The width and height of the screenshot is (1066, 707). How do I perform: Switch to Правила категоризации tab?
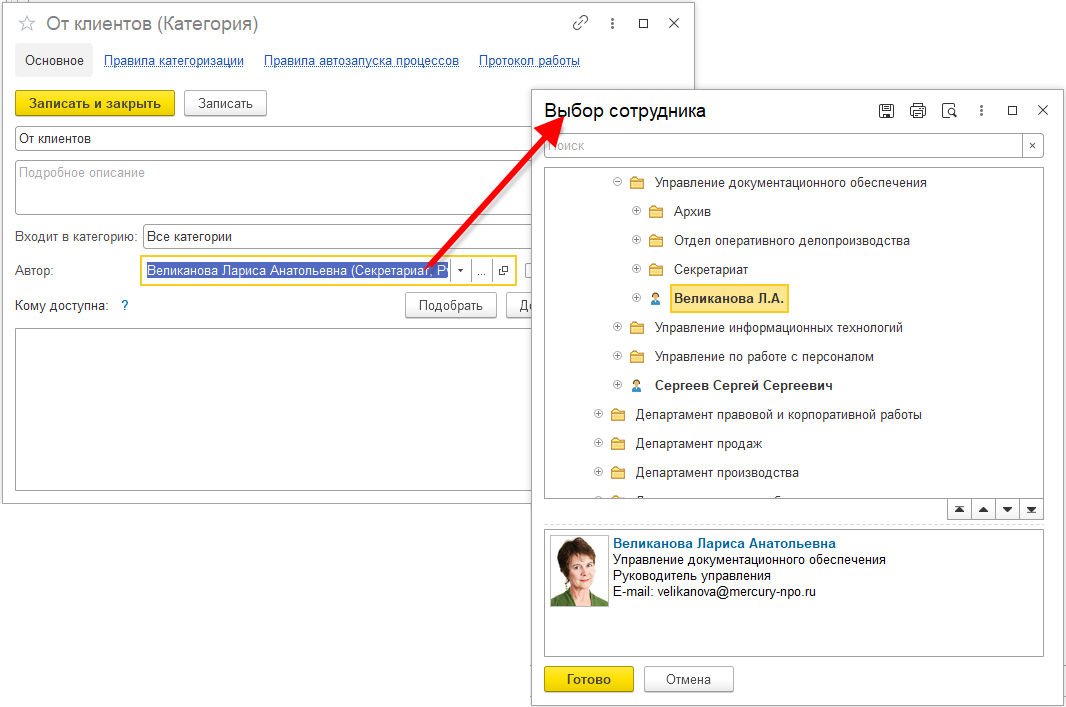pos(174,61)
